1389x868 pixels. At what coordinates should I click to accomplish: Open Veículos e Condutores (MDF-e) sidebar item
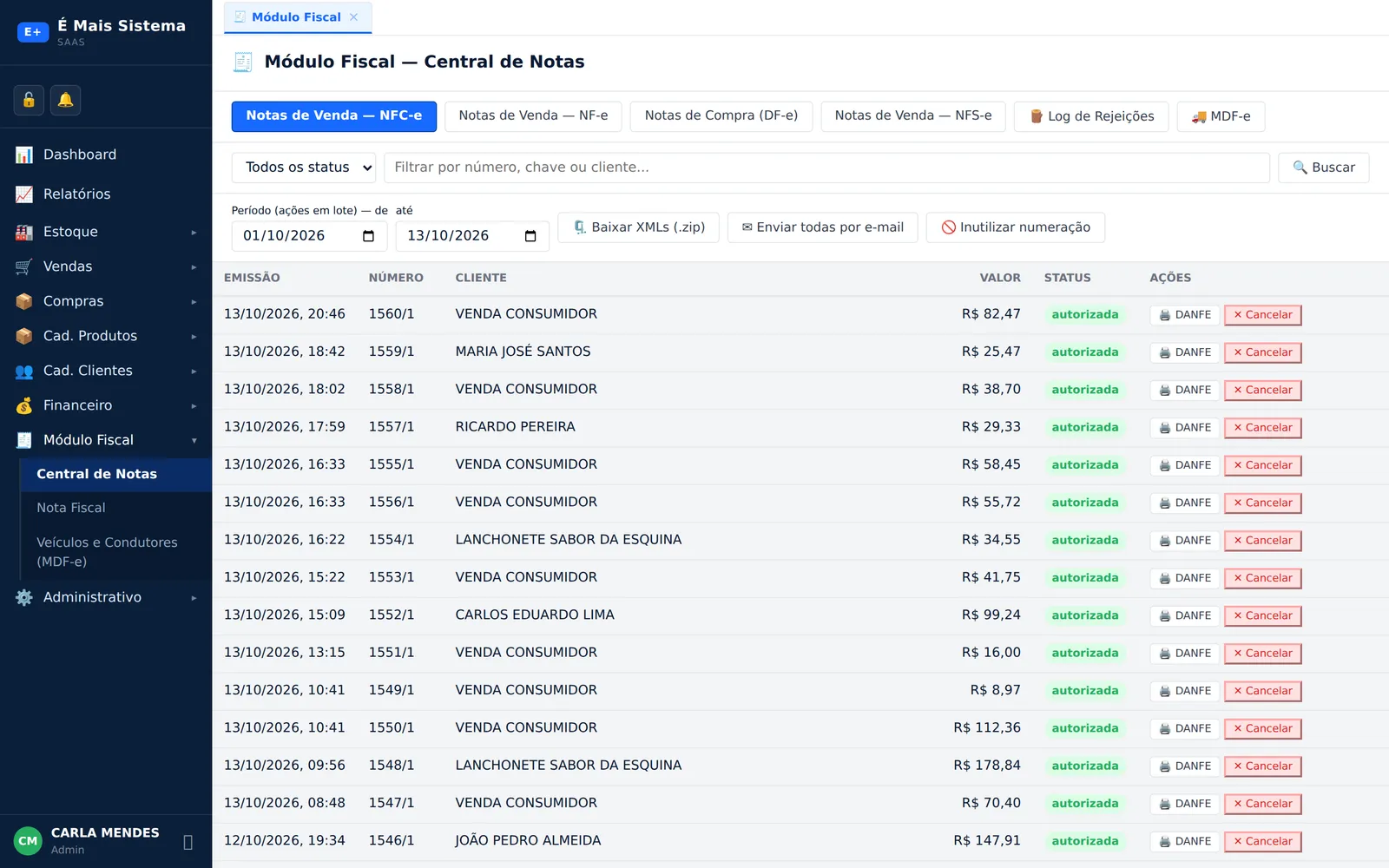click(115, 552)
